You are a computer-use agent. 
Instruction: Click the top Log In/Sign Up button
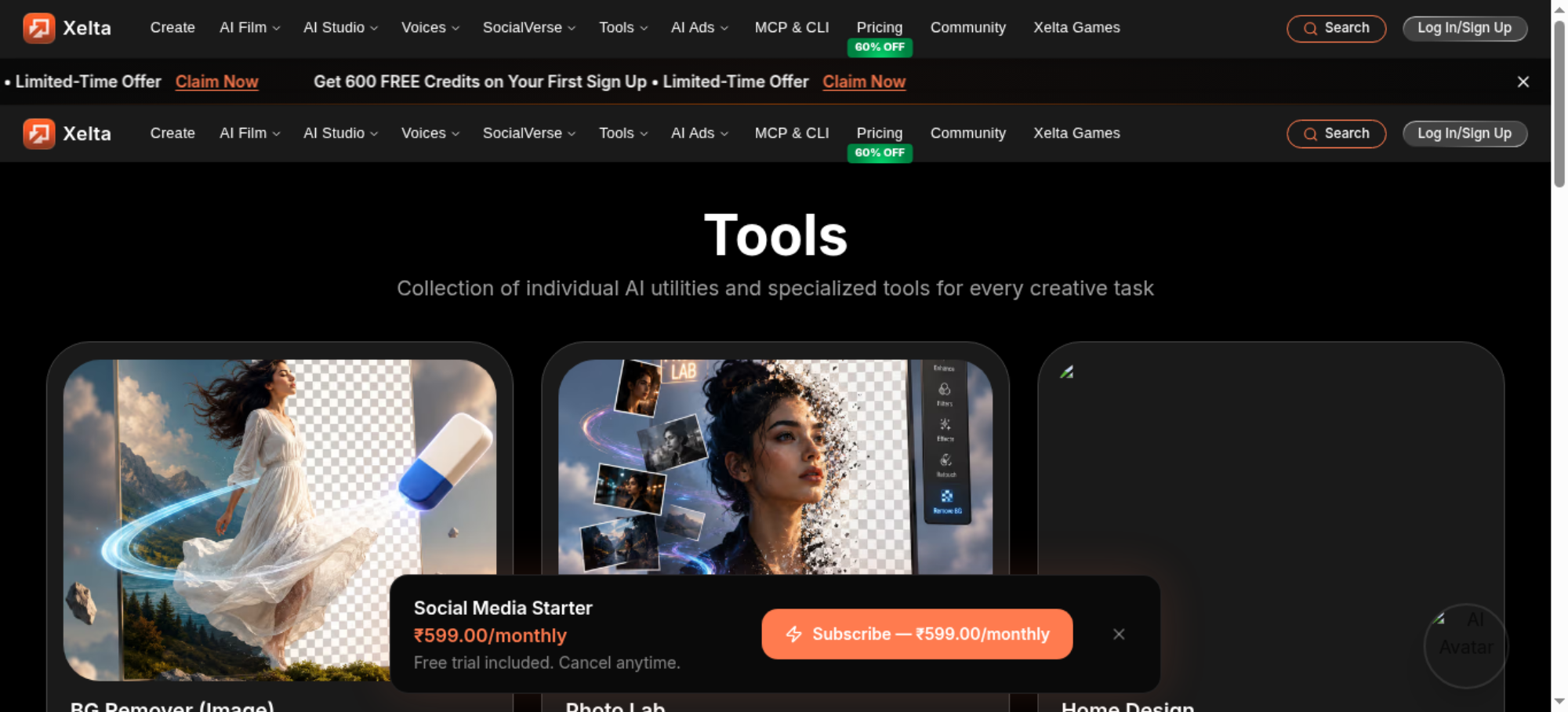[x=1465, y=28]
